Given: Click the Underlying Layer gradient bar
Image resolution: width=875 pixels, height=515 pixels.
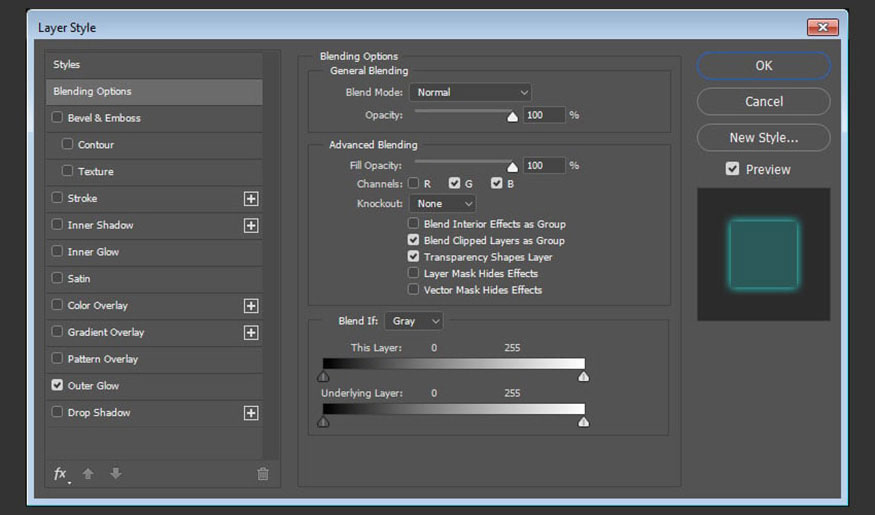Looking at the screenshot, I should (454, 409).
